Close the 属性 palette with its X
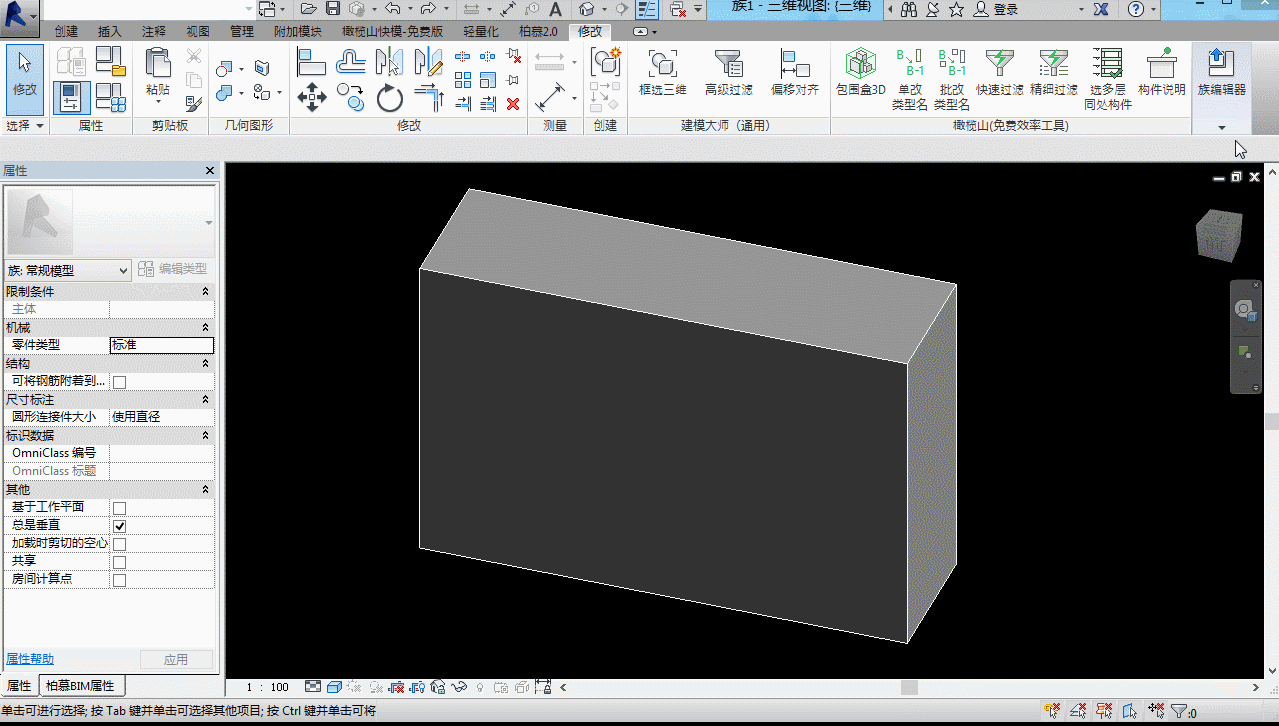The height and width of the screenshot is (726, 1279). [209, 171]
